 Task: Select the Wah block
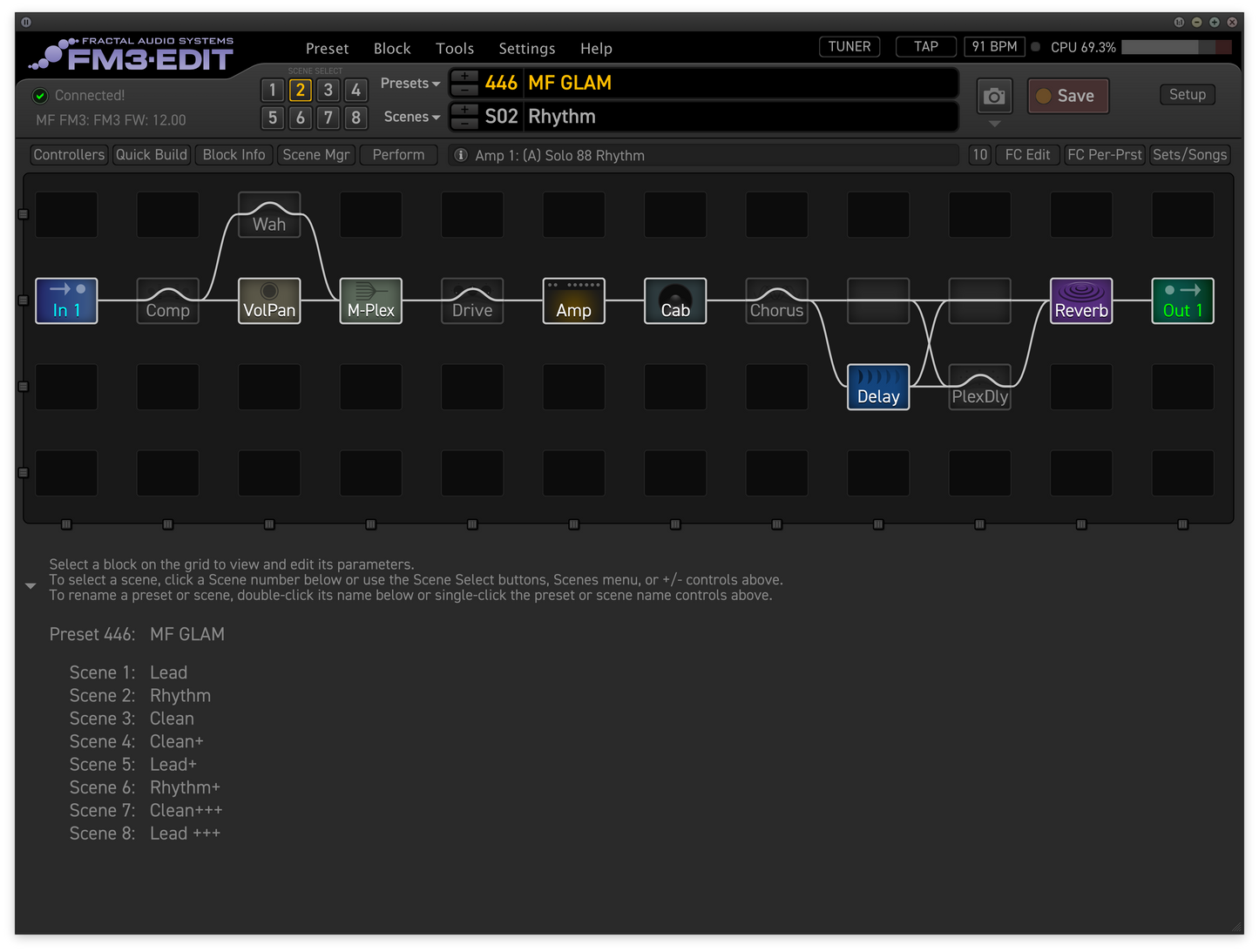(269, 215)
